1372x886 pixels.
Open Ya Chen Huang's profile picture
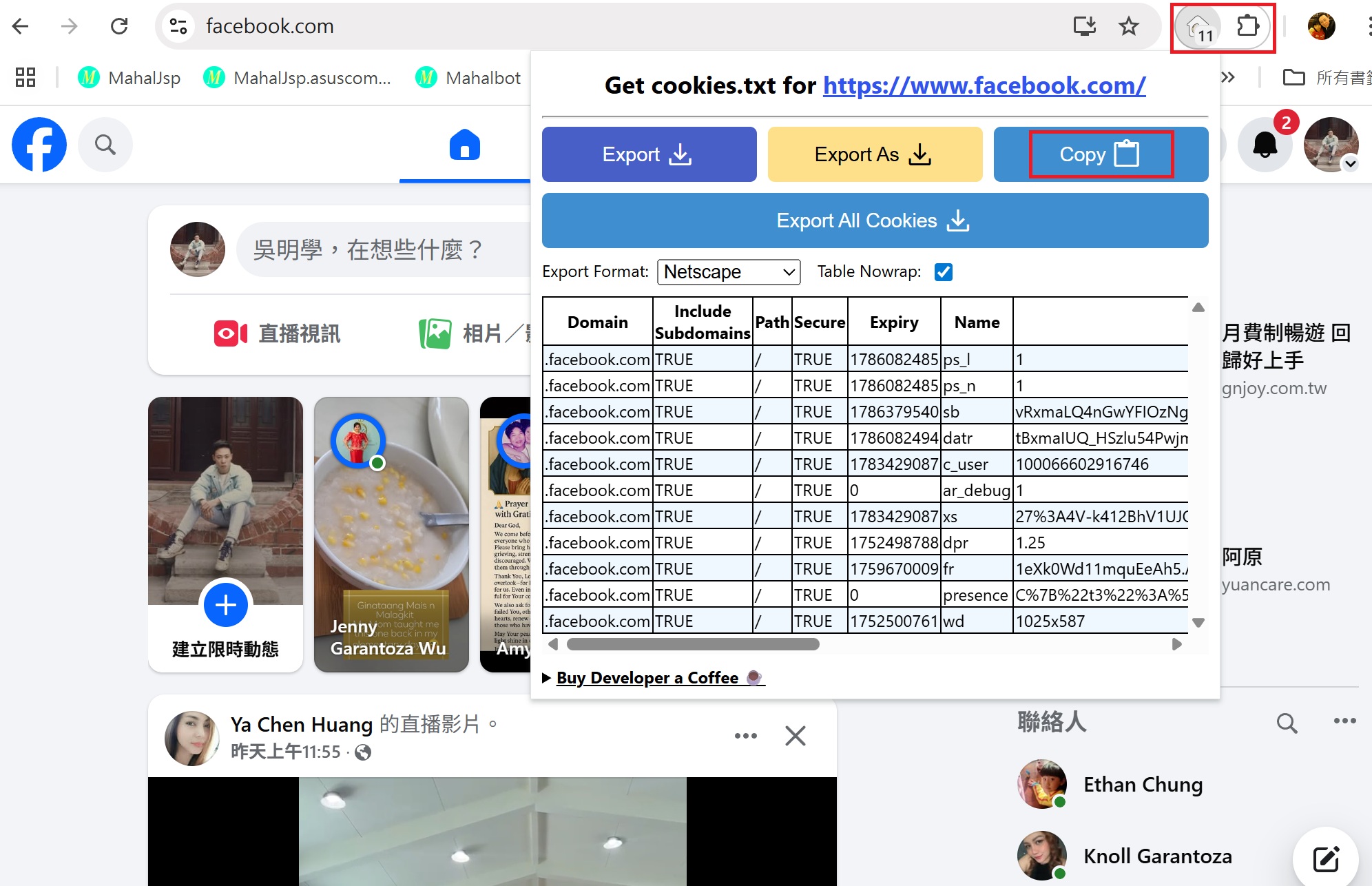tap(191, 738)
